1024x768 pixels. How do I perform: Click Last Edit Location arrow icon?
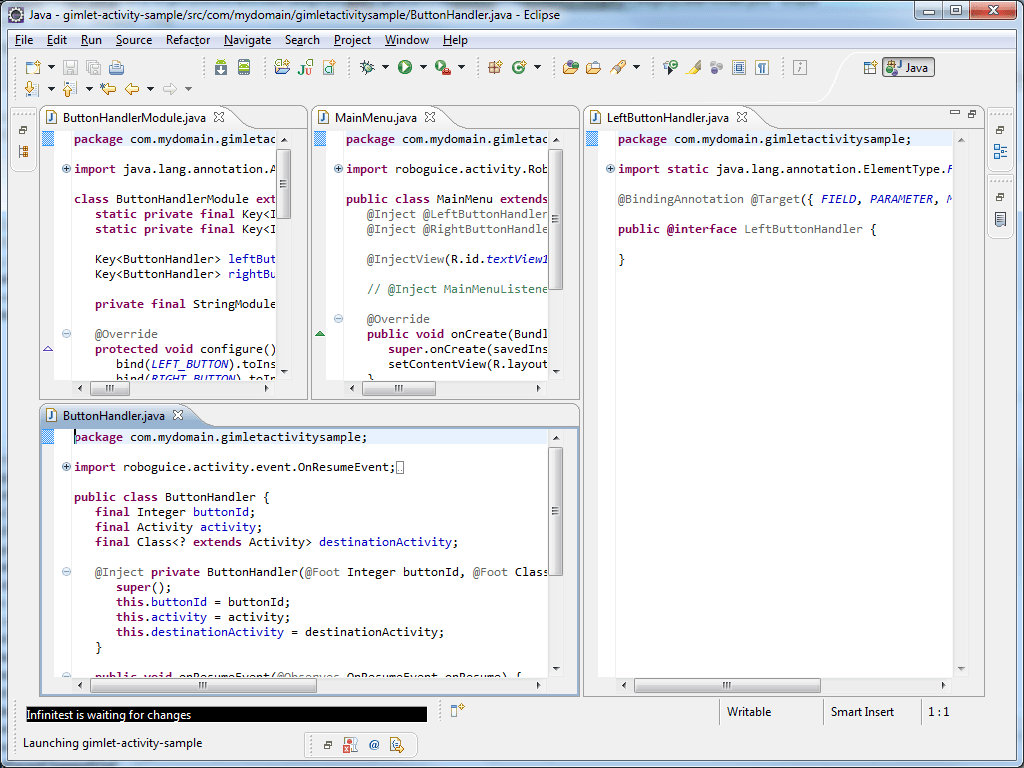pos(108,89)
